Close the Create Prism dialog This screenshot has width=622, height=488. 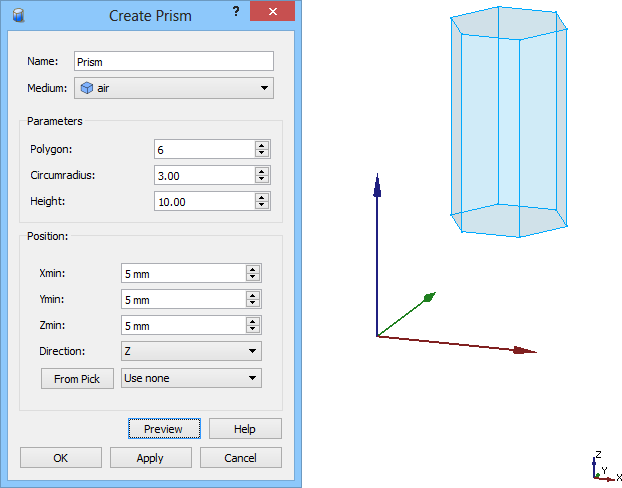point(273,11)
